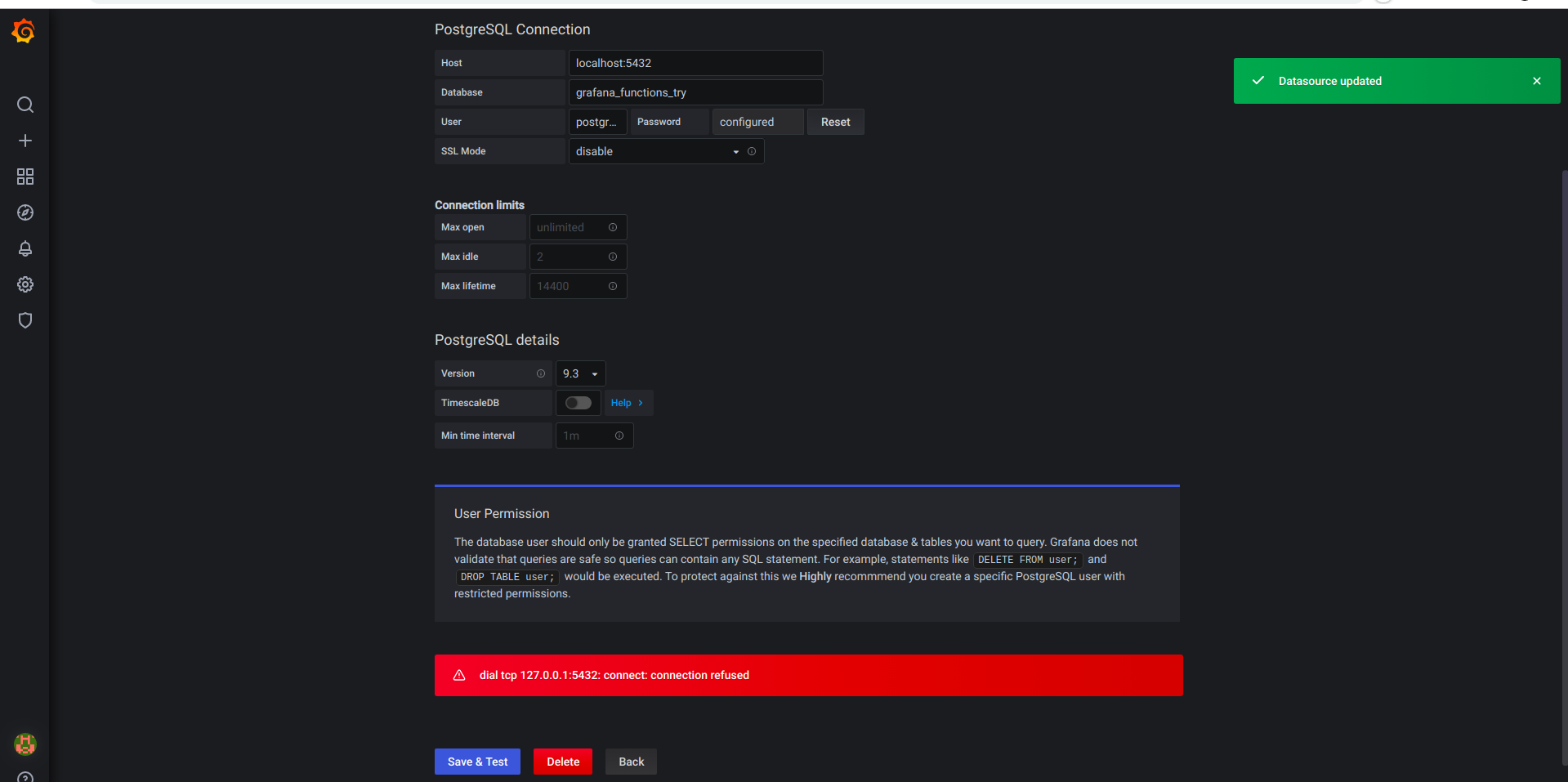Click the Max lifetime input field
1568x782 pixels.
click(579, 286)
